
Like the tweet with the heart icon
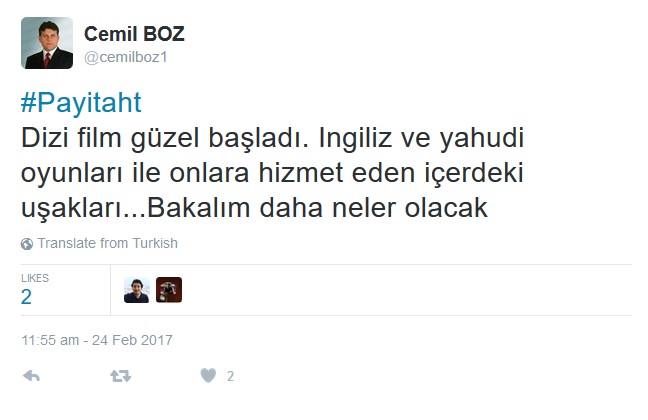click(x=208, y=376)
